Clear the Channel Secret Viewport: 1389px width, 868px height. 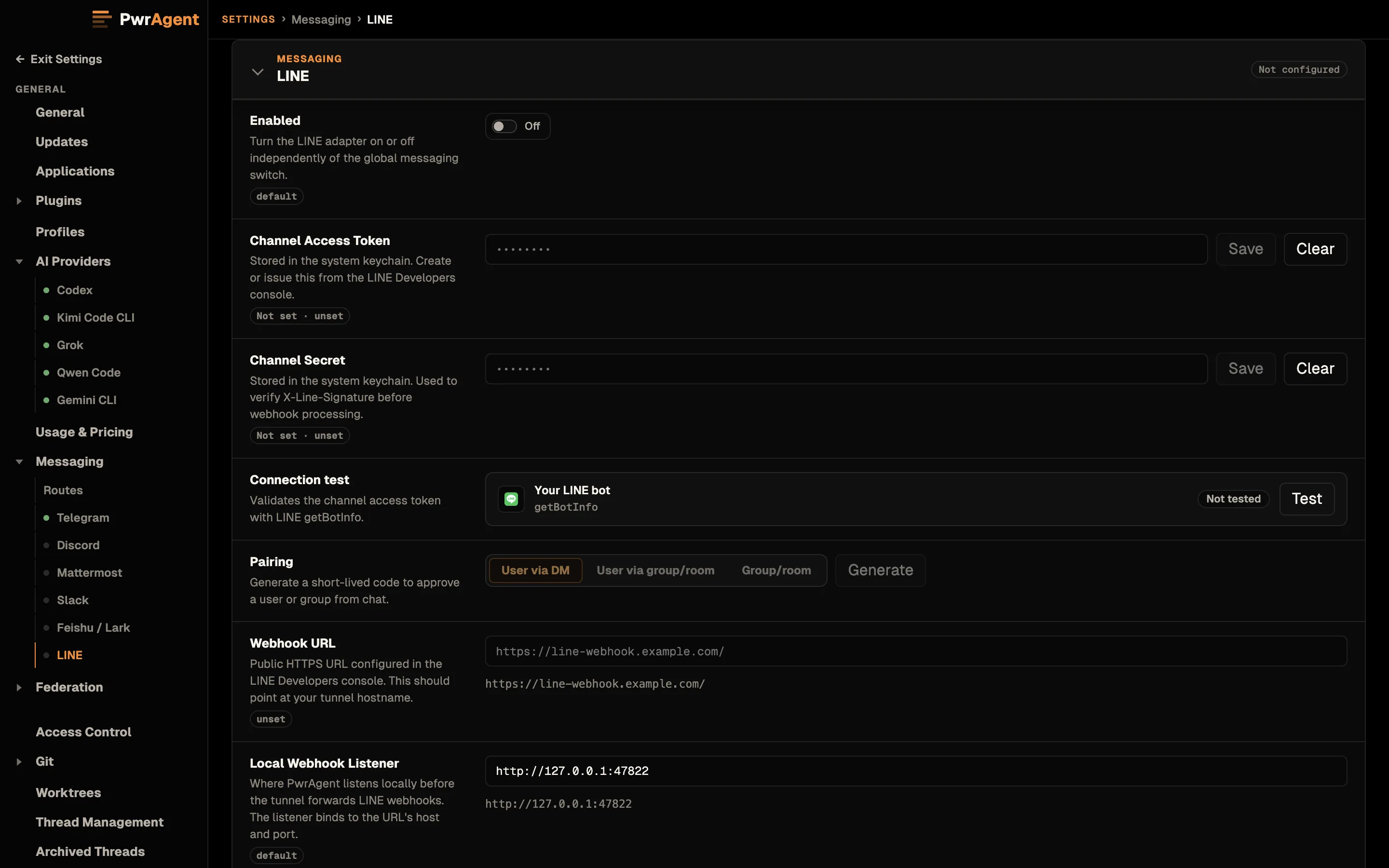[1315, 368]
